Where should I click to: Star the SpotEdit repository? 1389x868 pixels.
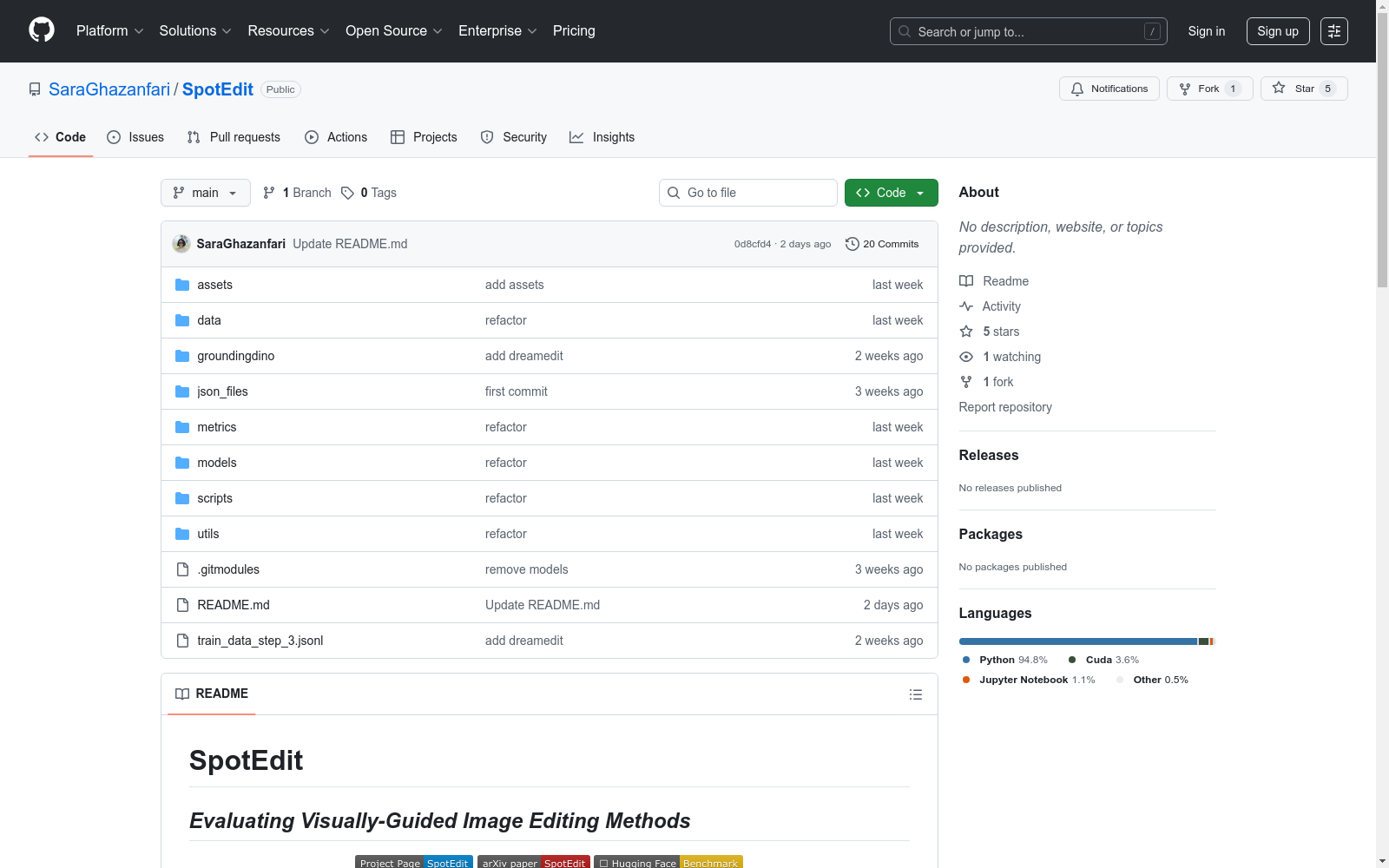click(x=1304, y=89)
